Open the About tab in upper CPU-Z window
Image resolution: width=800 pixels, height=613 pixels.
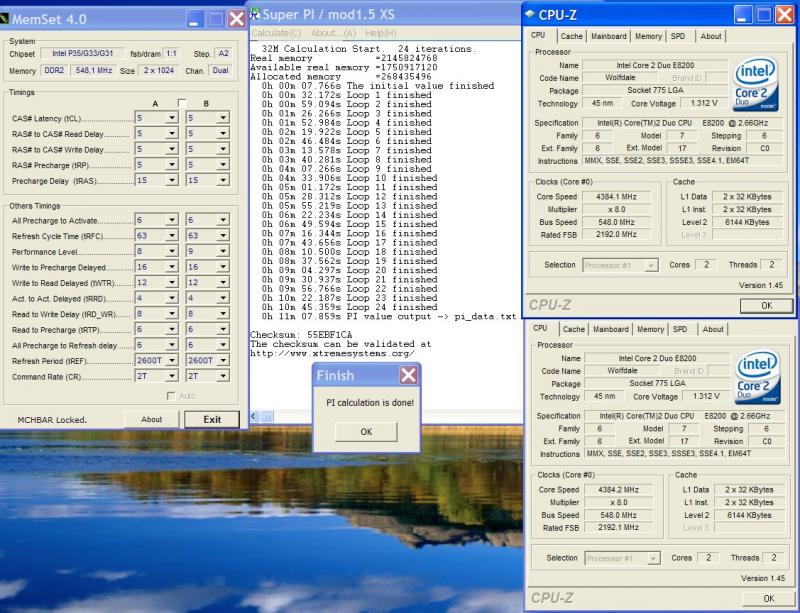point(711,36)
